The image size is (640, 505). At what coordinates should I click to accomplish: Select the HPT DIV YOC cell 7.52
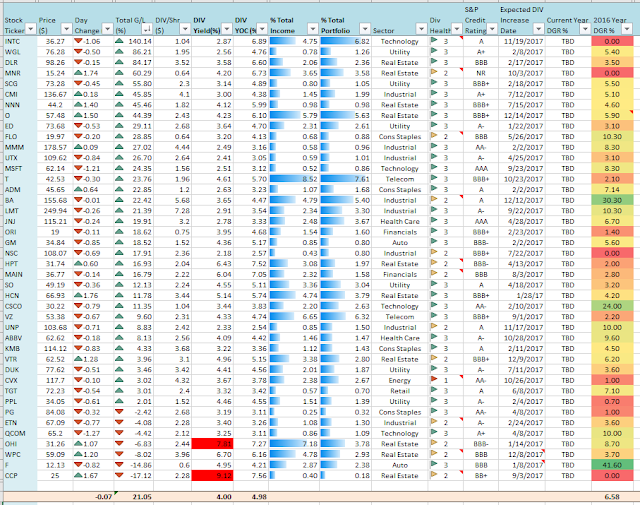[251, 264]
